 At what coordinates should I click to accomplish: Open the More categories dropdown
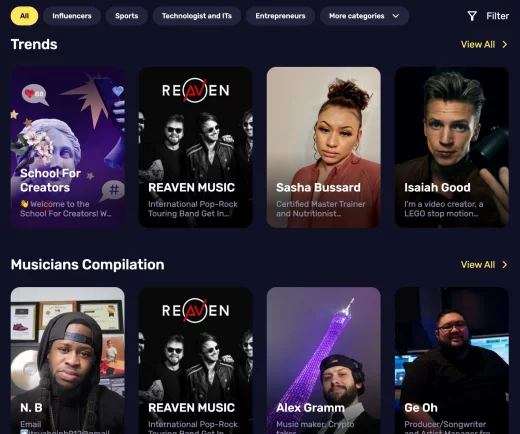point(364,16)
